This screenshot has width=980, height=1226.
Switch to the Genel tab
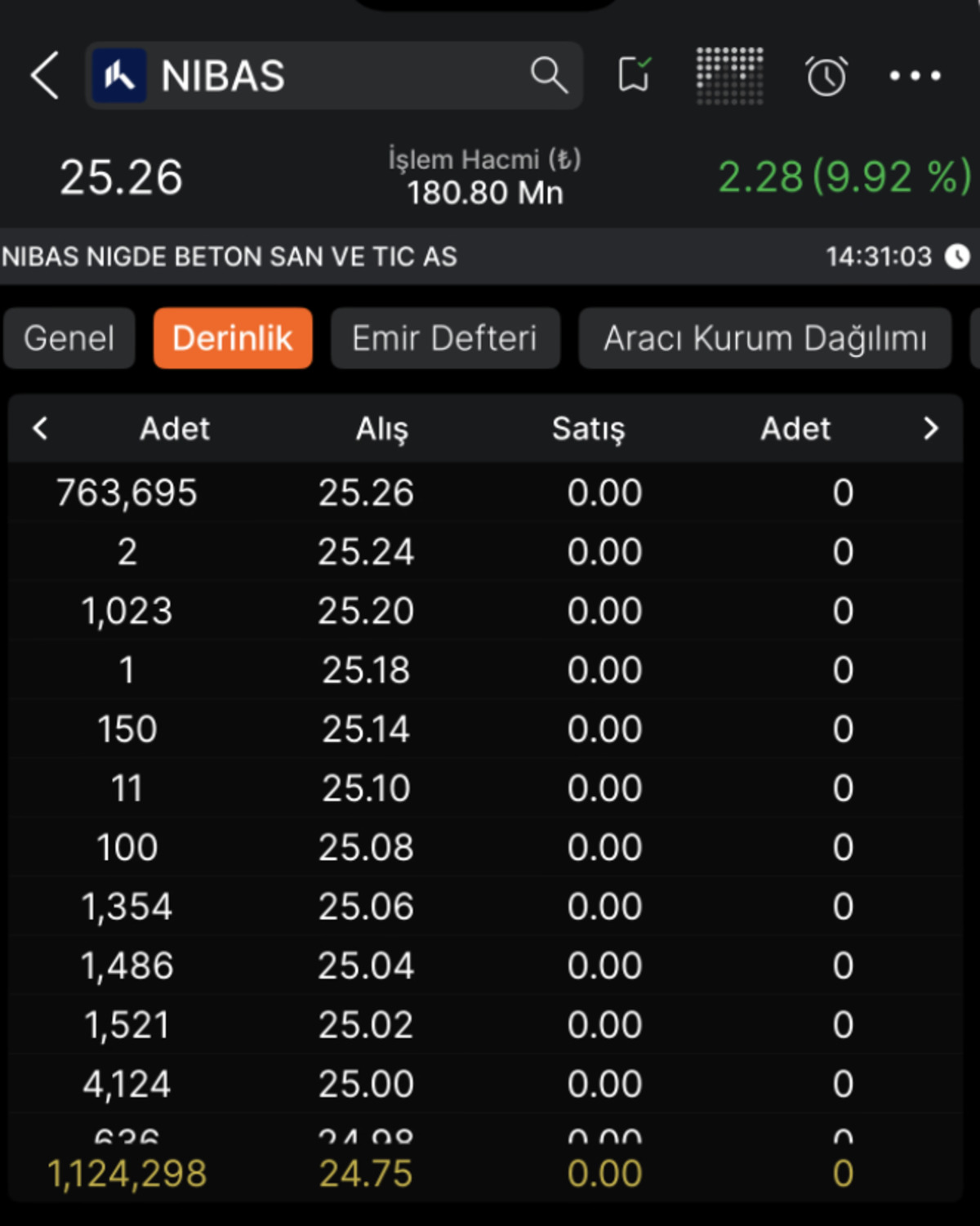69,338
